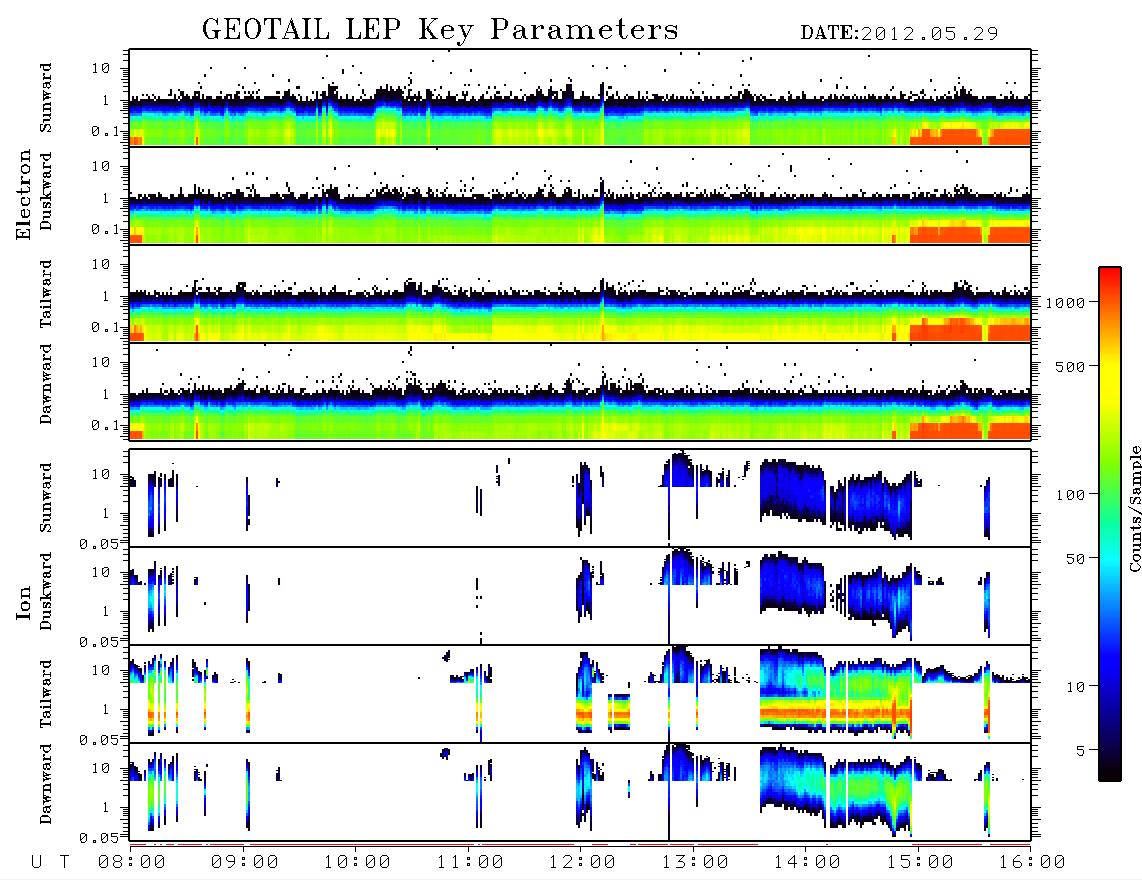Select the Ion Sunward axis label
The width and height of the screenshot is (1142, 880).
[x=46, y=498]
